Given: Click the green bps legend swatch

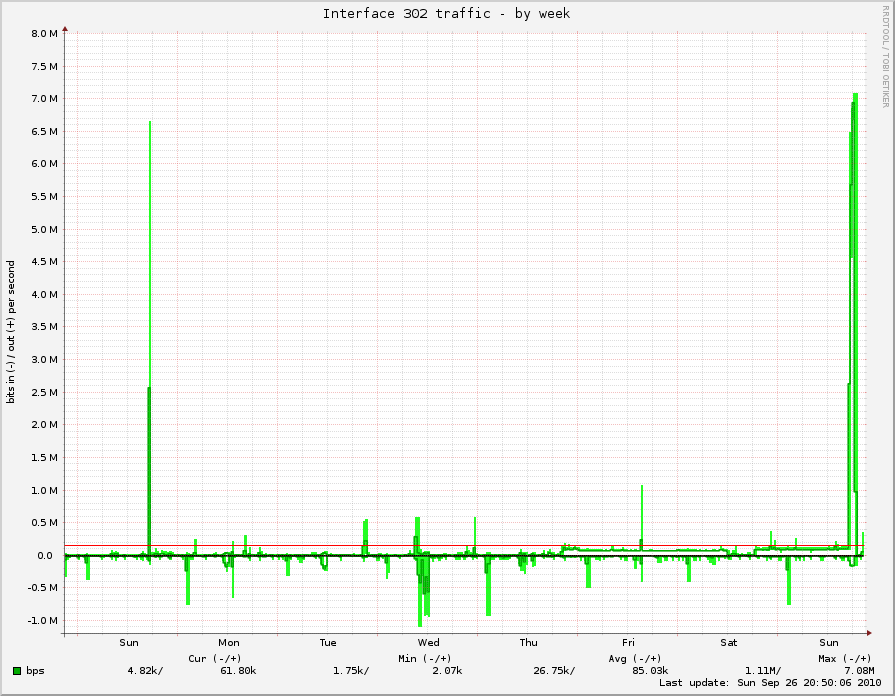Looking at the screenshot, I should click(x=17, y=670).
